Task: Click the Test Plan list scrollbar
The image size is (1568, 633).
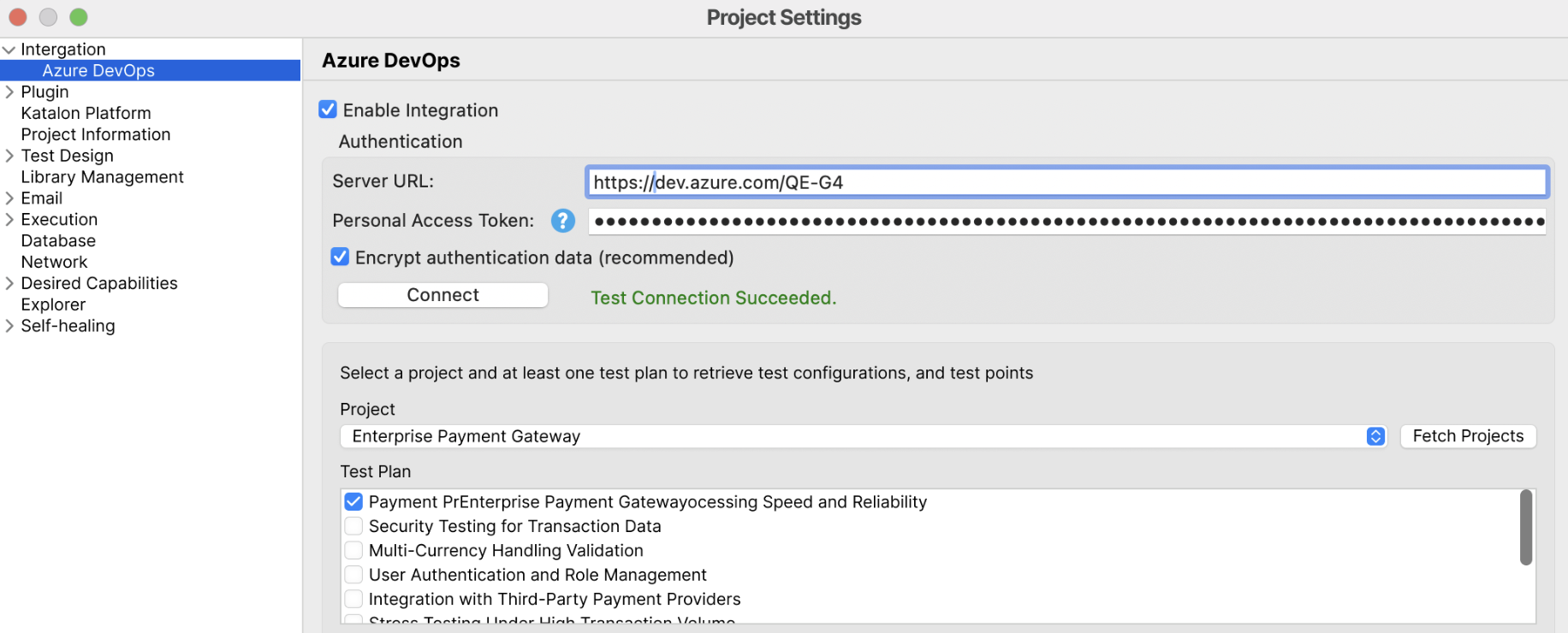Action: [x=1525, y=527]
